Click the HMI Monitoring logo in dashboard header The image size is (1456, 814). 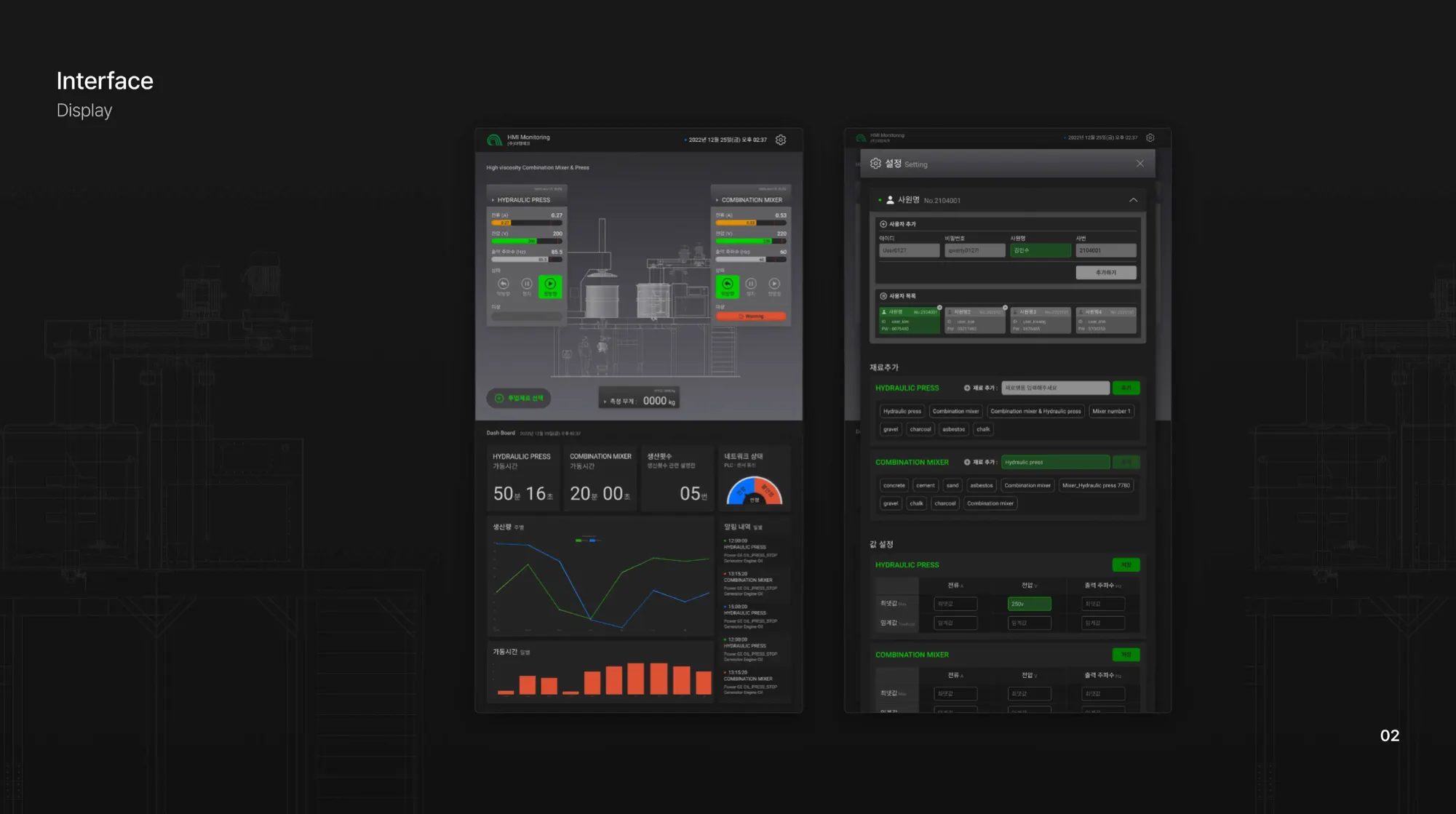pyautogui.click(x=495, y=140)
